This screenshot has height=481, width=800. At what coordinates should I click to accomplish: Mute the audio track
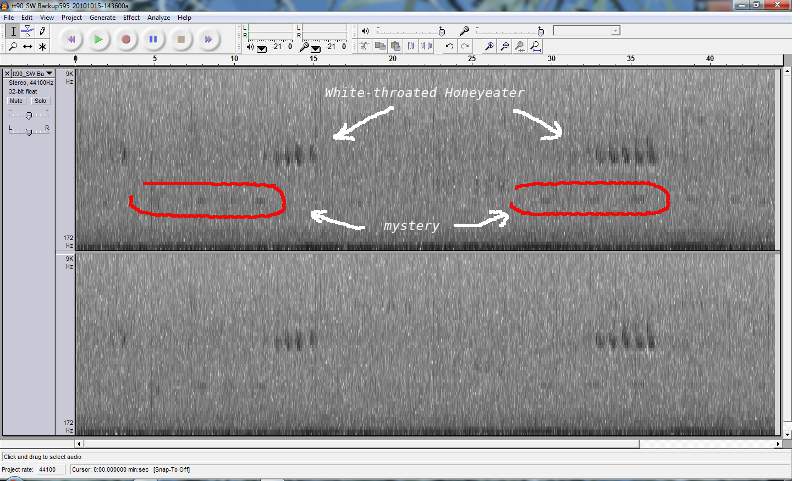tap(17, 101)
